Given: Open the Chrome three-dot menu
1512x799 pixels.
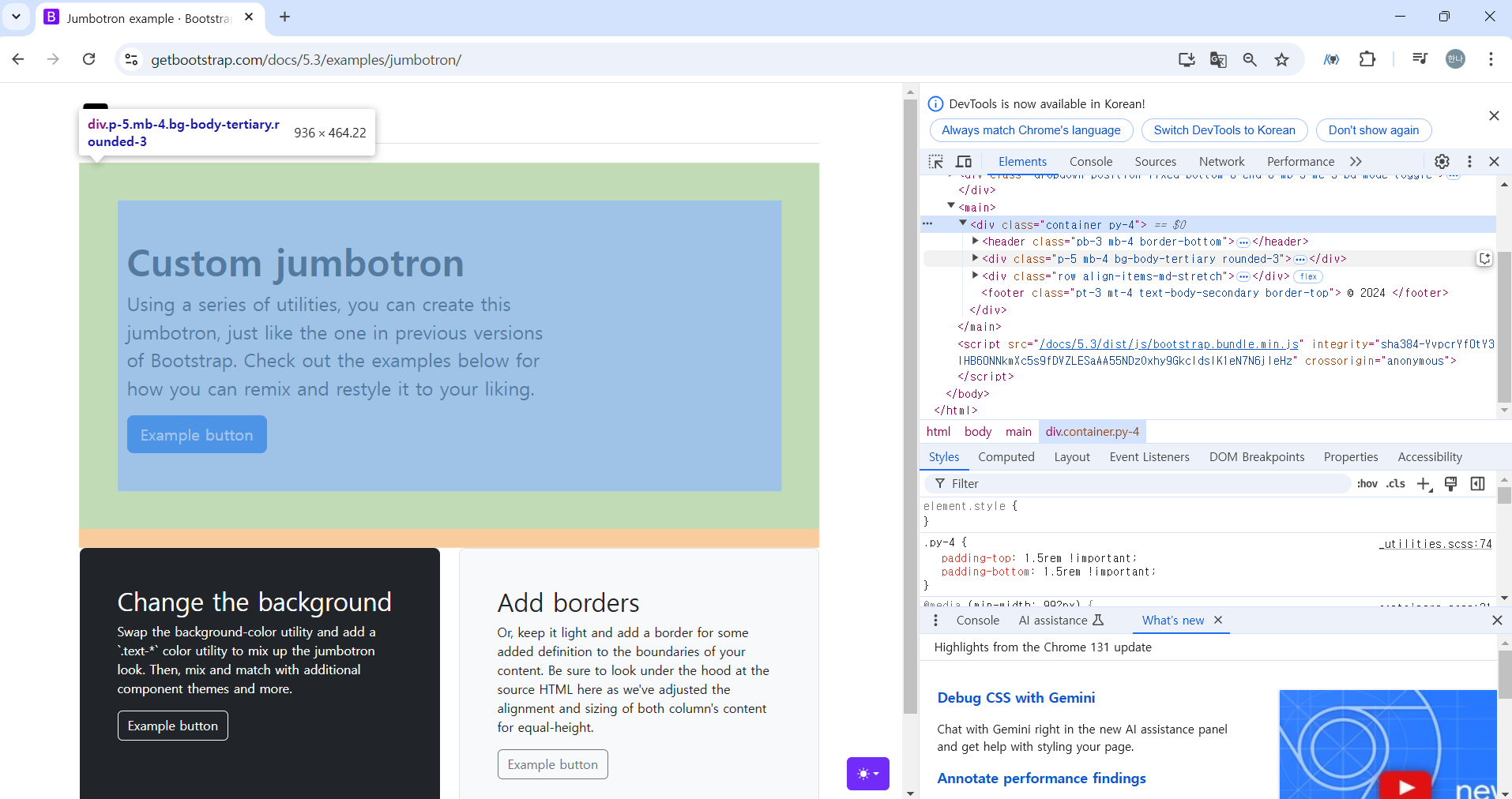Looking at the screenshot, I should pyautogui.click(x=1491, y=59).
